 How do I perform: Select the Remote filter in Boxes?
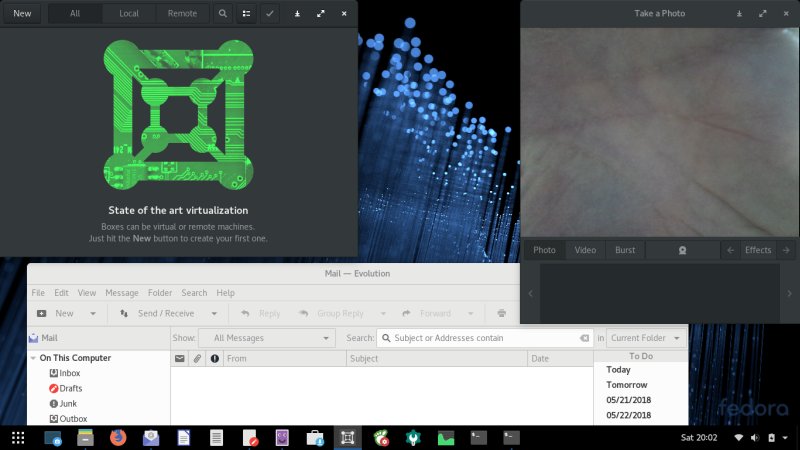(x=182, y=14)
